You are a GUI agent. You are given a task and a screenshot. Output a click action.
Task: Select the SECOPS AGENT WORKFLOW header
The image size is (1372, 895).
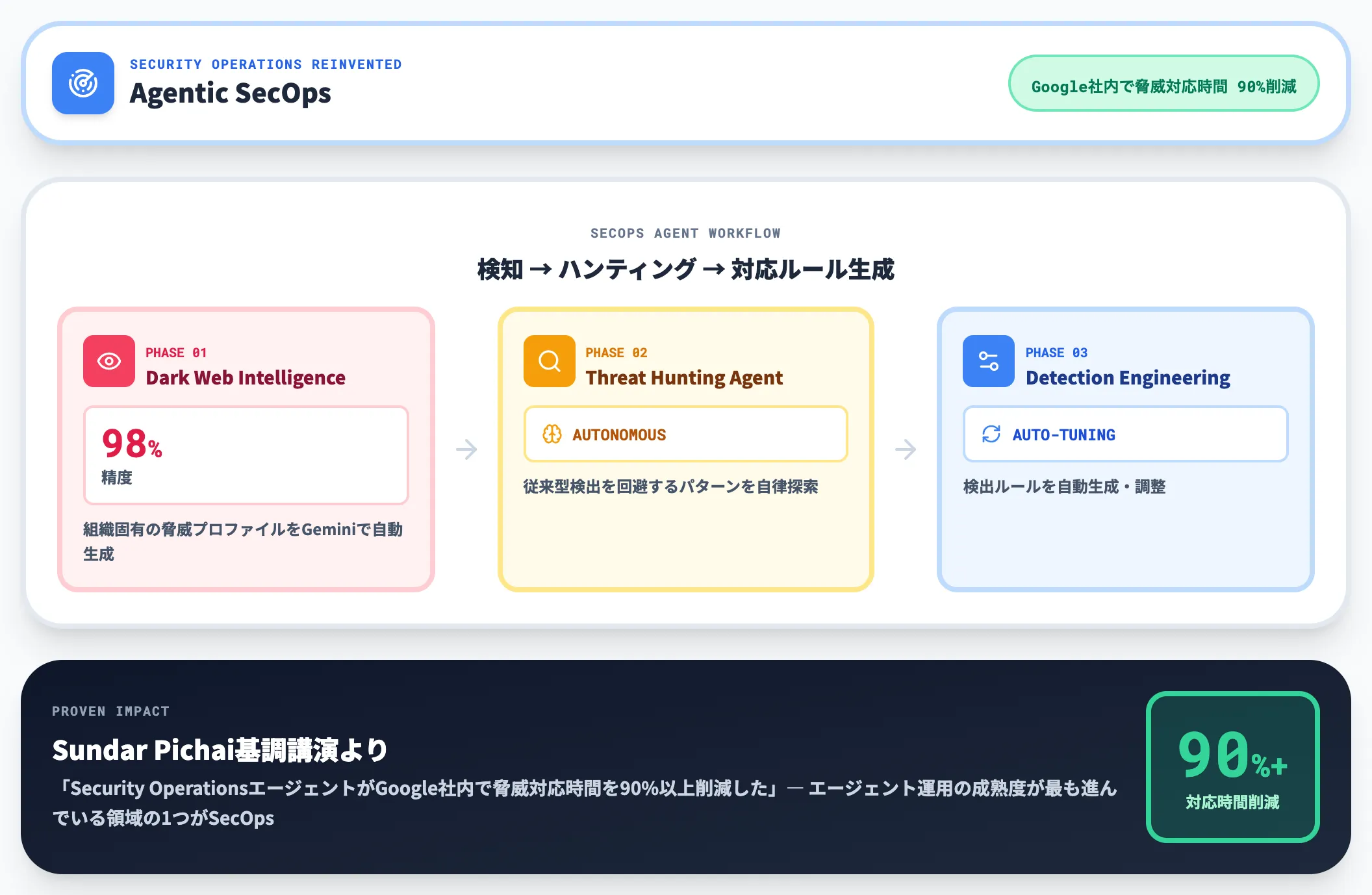[x=685, y=233]
